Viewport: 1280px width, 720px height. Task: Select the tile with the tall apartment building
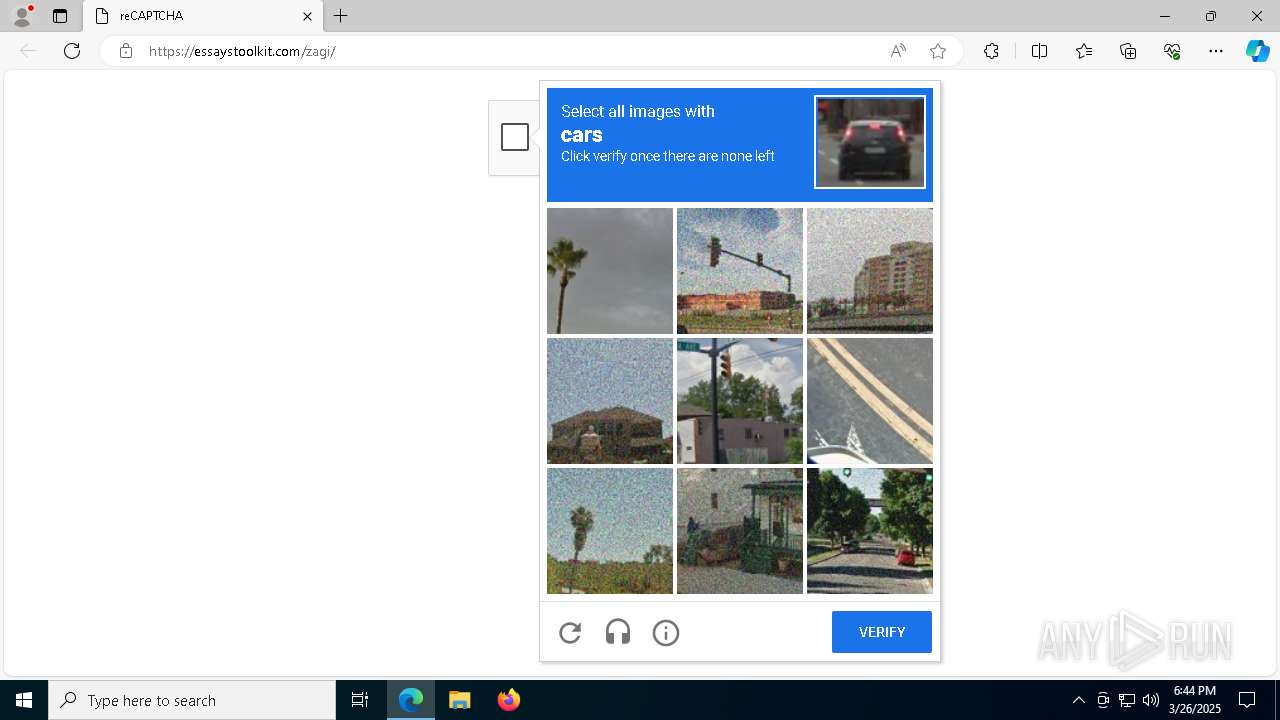coord(870,271)
